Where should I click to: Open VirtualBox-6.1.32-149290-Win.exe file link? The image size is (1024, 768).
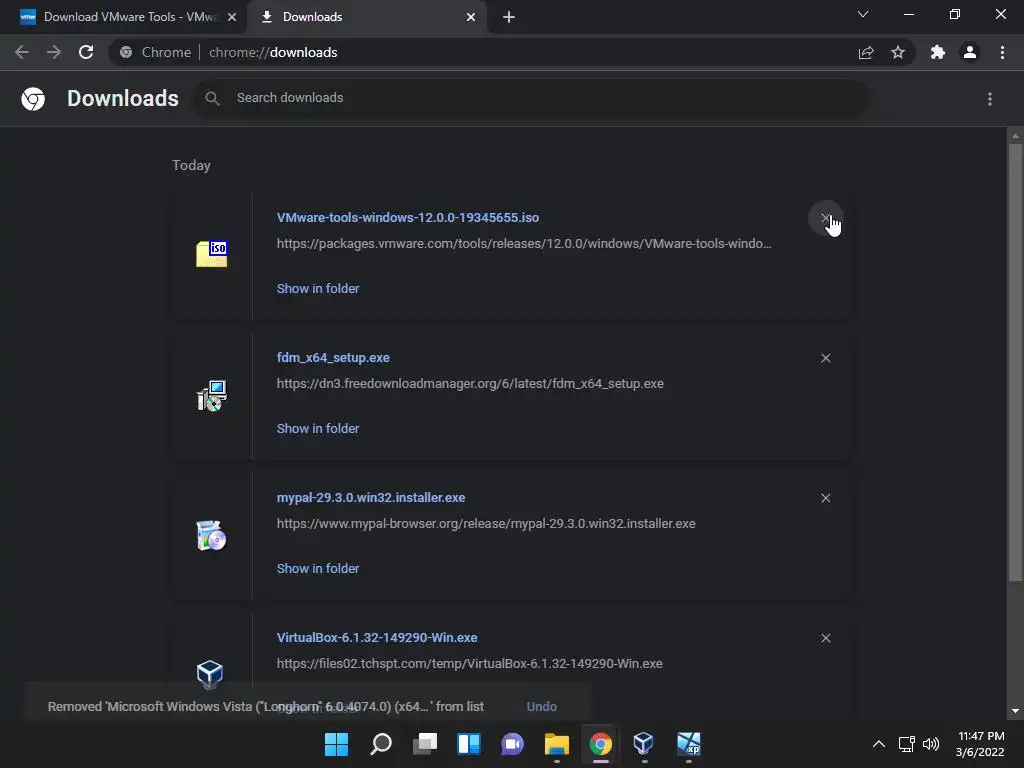point(377,637)
